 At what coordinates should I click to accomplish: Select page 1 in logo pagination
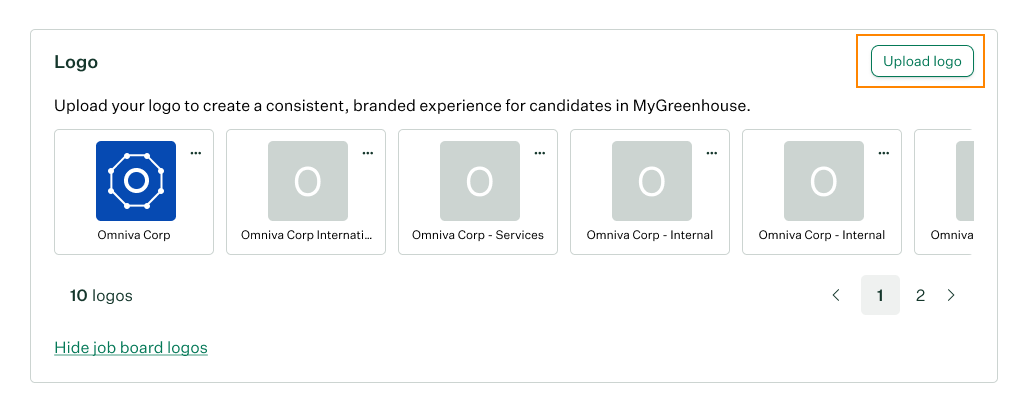point(880,295)
